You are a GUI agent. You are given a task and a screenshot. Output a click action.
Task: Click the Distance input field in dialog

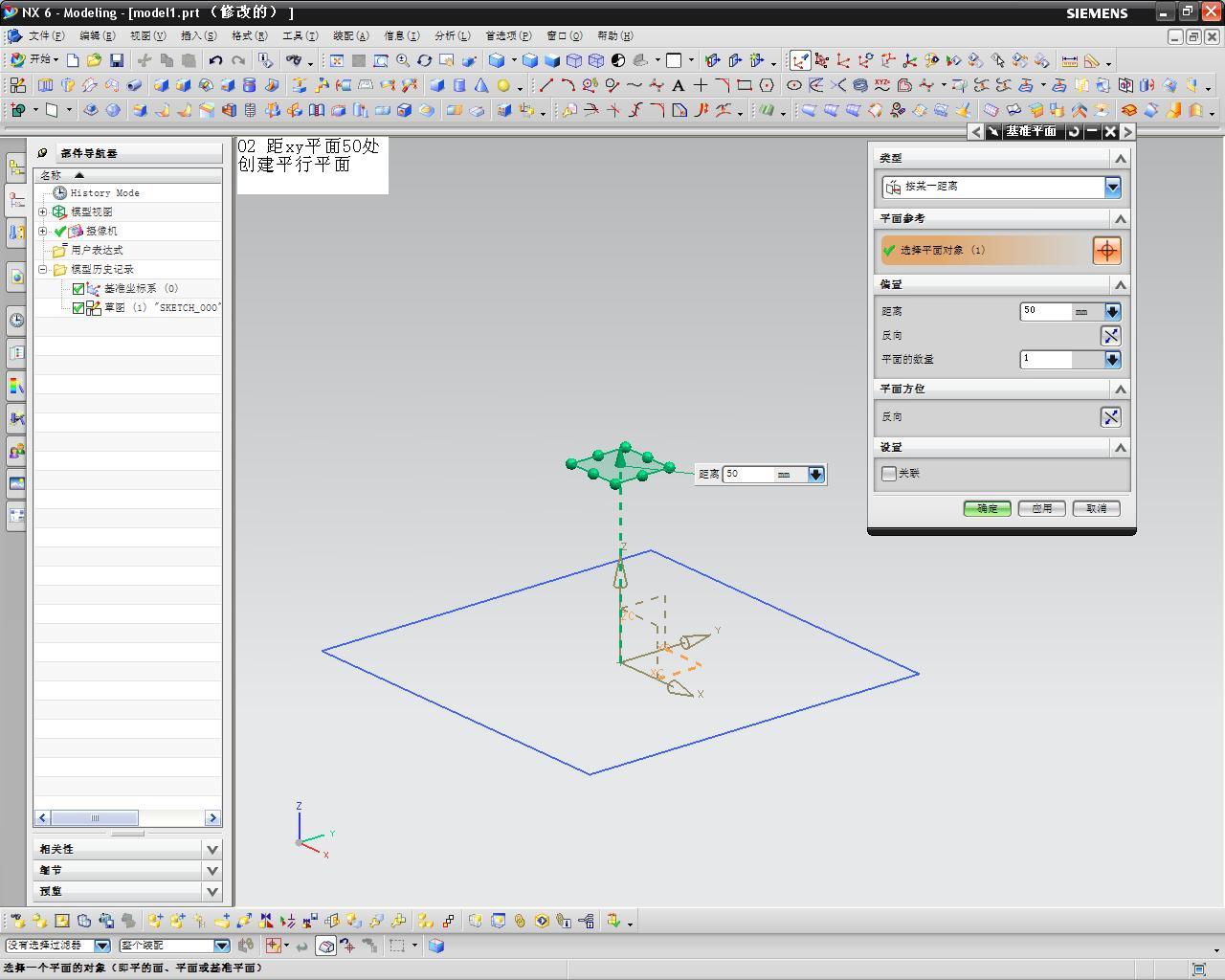pos(1046,311)
